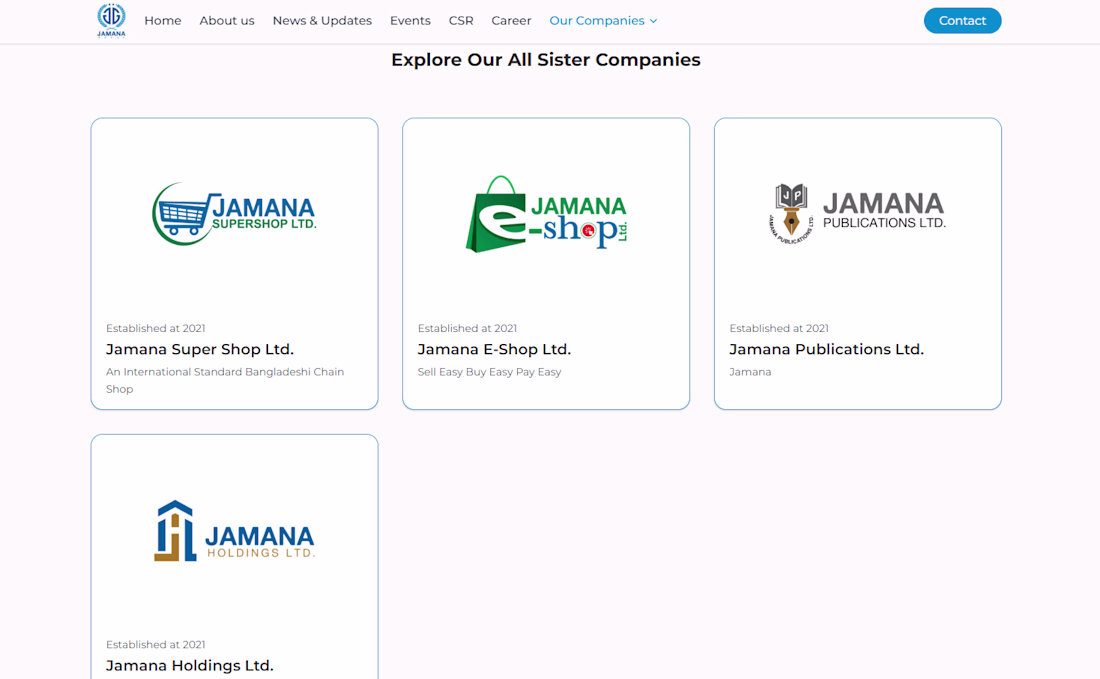Click 'Explore Our All Sister Companies' heading
1100x679 pixels.
click(x=546, y=60)
